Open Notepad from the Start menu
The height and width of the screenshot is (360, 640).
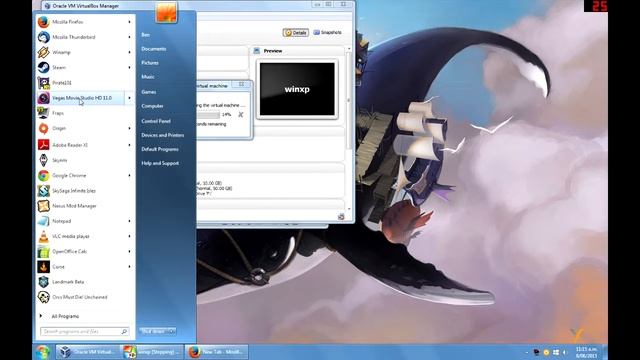pyautogui.click(x=84, y=221)
